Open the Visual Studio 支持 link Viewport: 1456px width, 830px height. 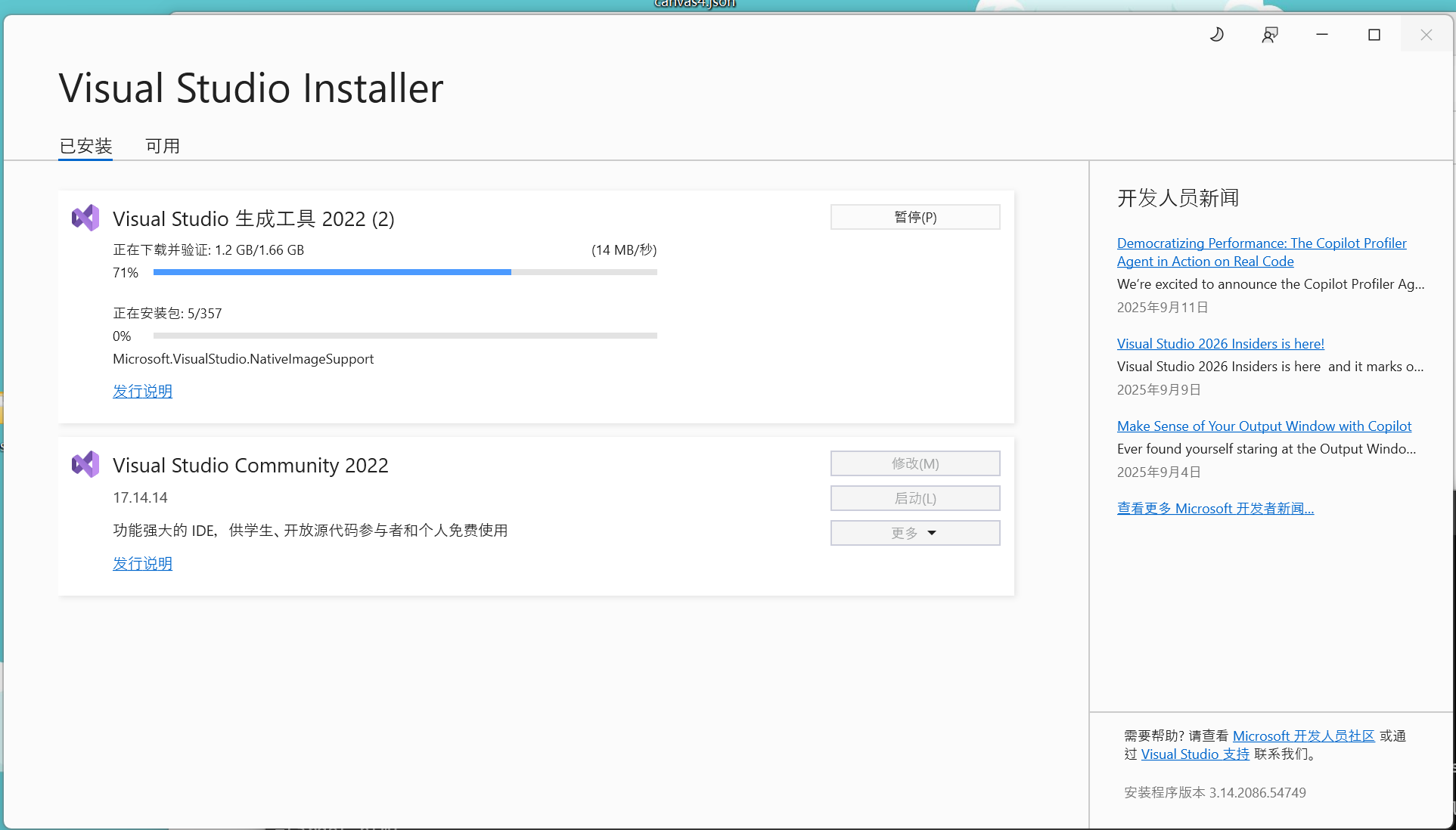pos(1194,754)
